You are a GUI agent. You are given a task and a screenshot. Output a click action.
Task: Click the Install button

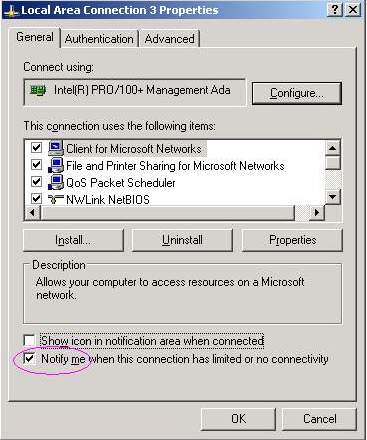(x=73, y=240)
